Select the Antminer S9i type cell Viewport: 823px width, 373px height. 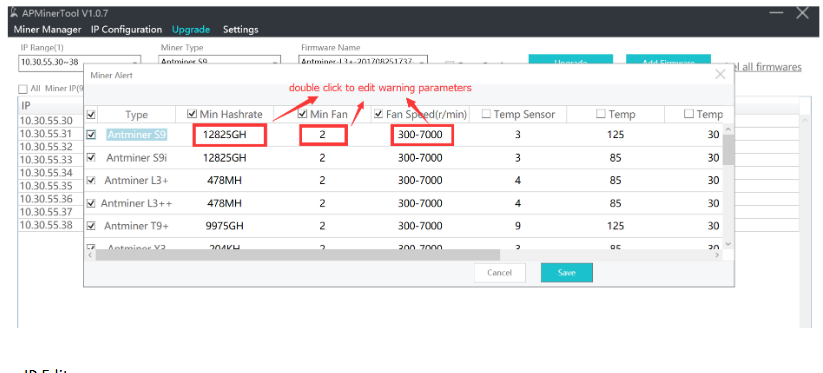click(x=136, y=157)
